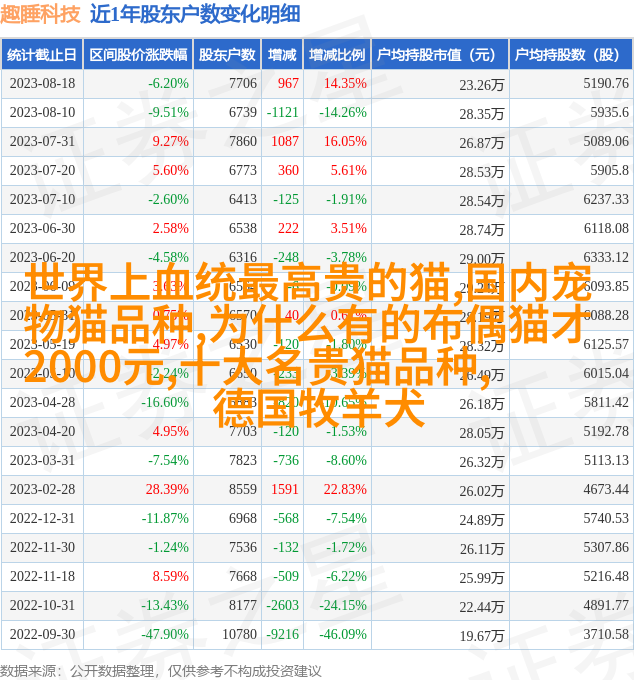634x680 pixels.
Task: Click the date cell 2023-04-28
Action: [x=42, y=402]
